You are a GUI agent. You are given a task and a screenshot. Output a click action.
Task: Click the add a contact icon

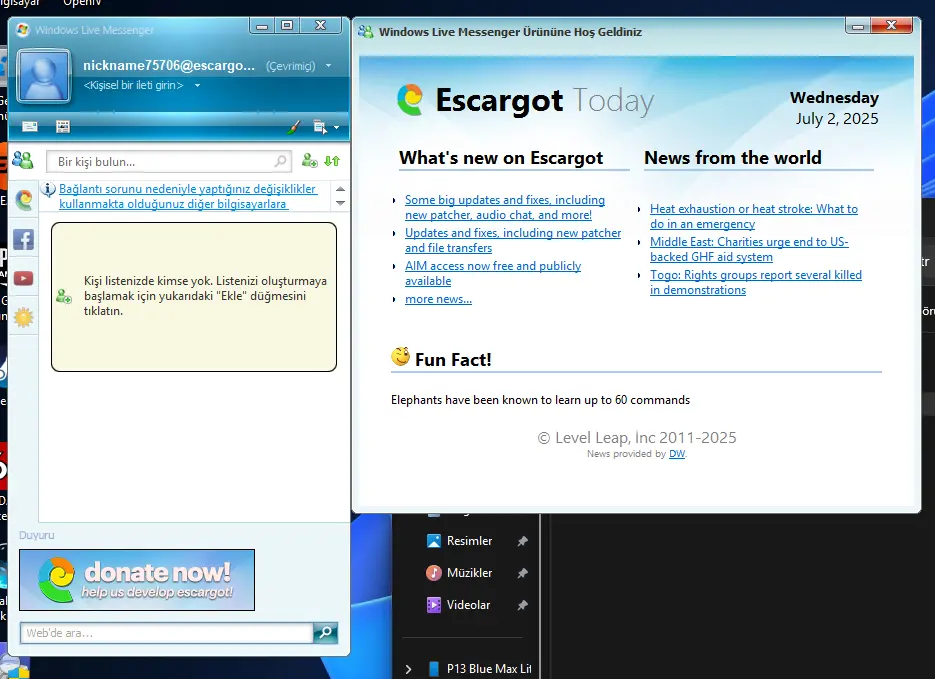tap(309, 160)
